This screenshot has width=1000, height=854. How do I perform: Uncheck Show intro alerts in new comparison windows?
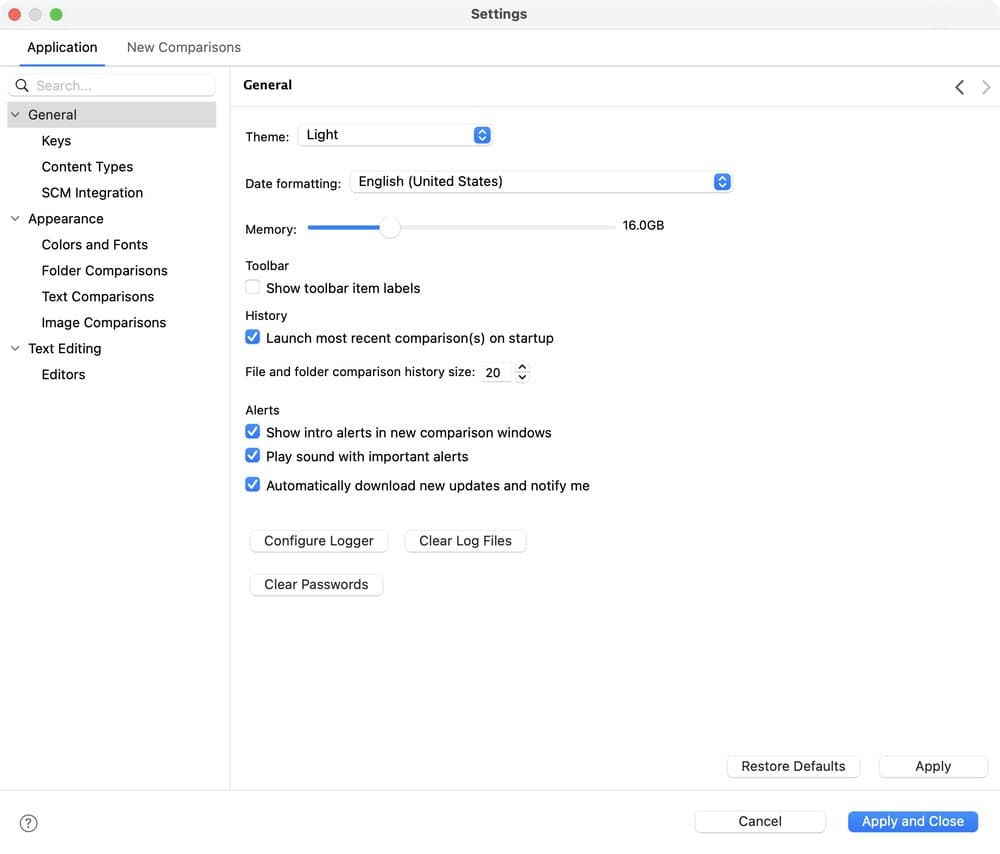point(253,432)
